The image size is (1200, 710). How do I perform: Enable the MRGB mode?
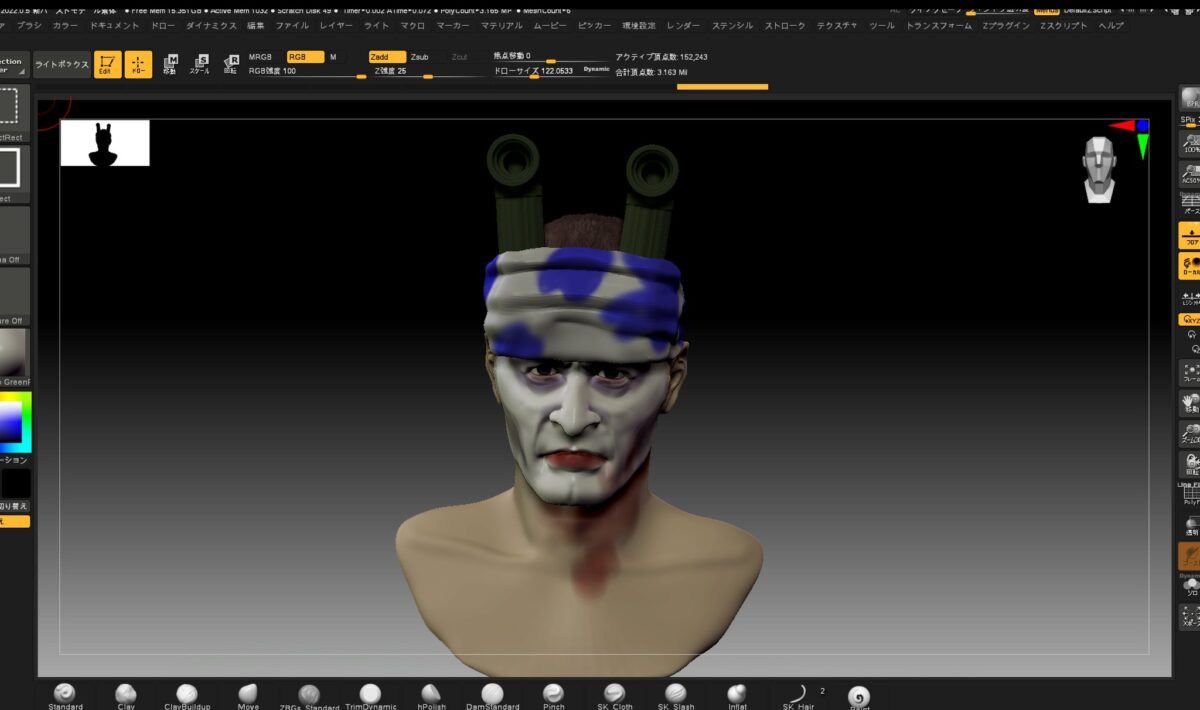260,57
